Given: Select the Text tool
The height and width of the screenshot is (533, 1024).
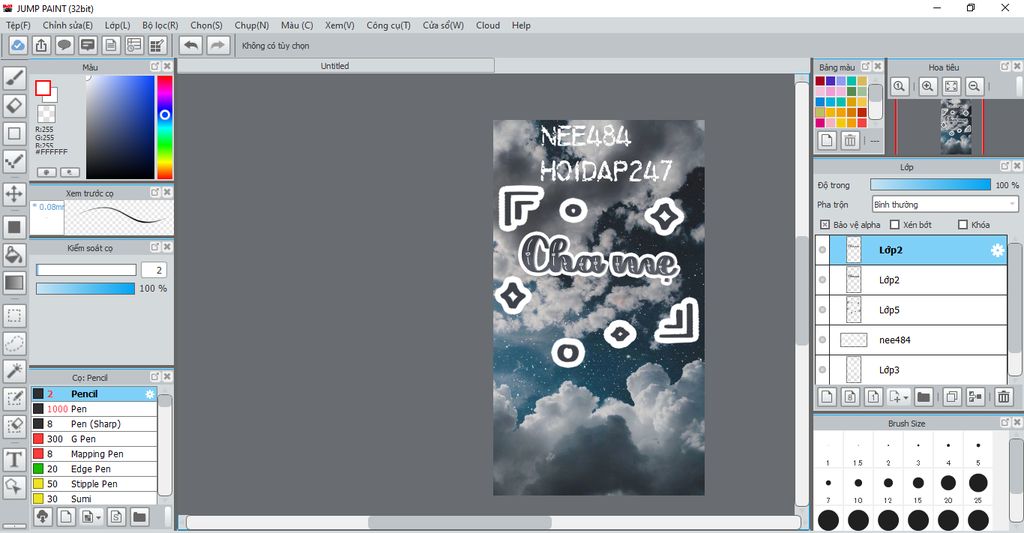Looking at the screenshot, I should (x=14, y=459).
